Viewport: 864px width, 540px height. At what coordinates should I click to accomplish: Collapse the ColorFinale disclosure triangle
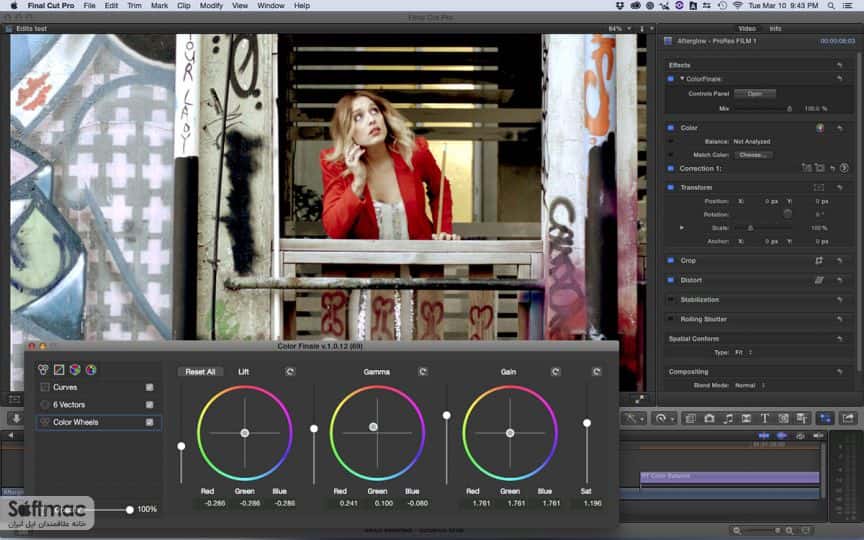coord(682,79)
